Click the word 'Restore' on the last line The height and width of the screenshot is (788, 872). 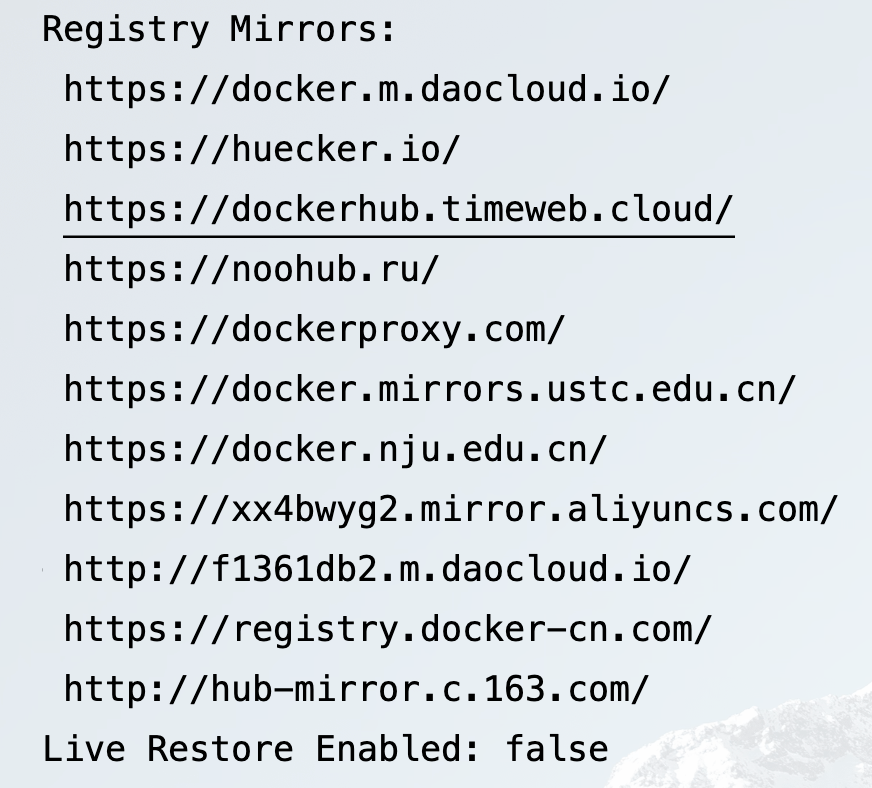point(220,749)
